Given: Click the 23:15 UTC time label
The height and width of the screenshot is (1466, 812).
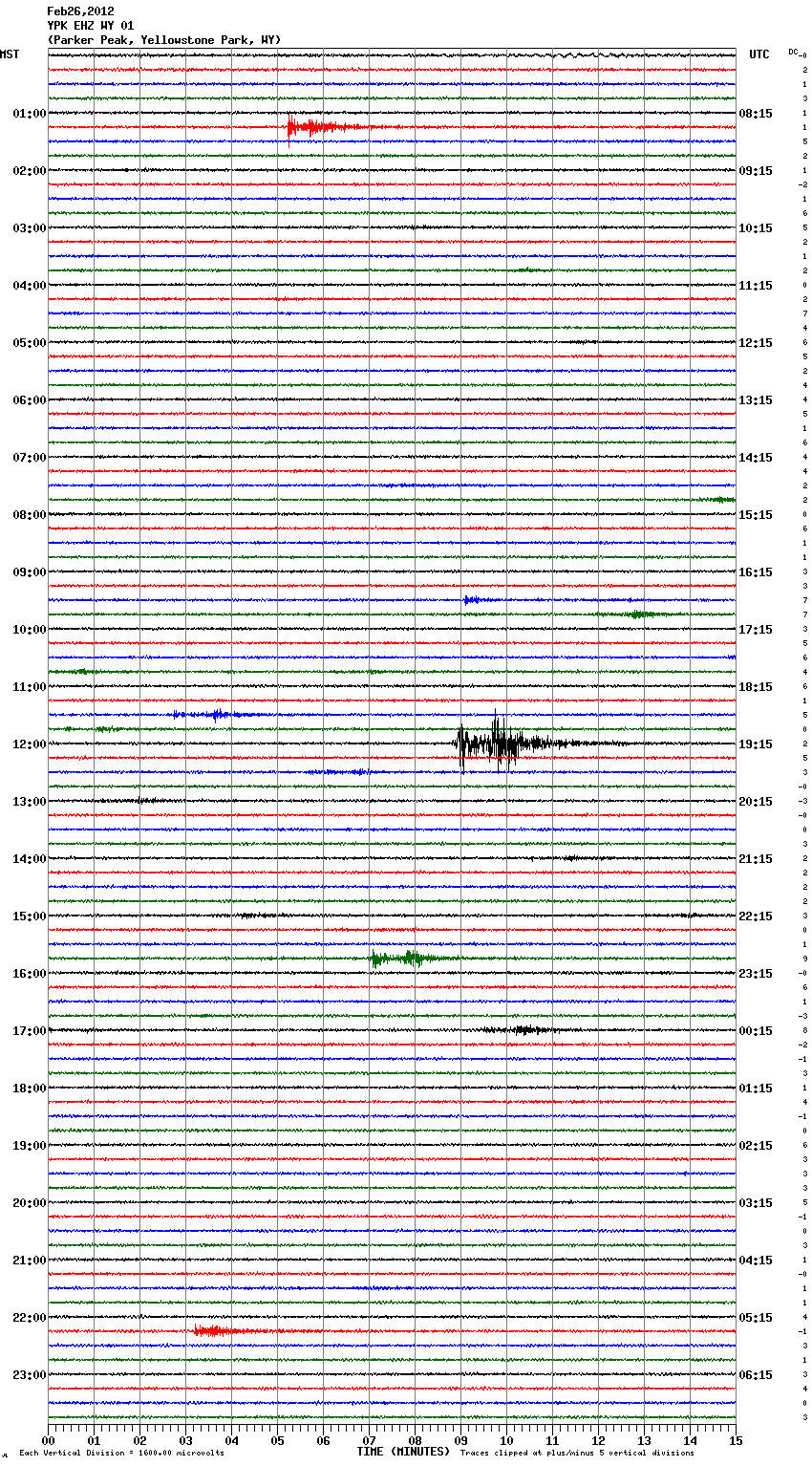Looking at the screenshot, I should pos(756,974).
